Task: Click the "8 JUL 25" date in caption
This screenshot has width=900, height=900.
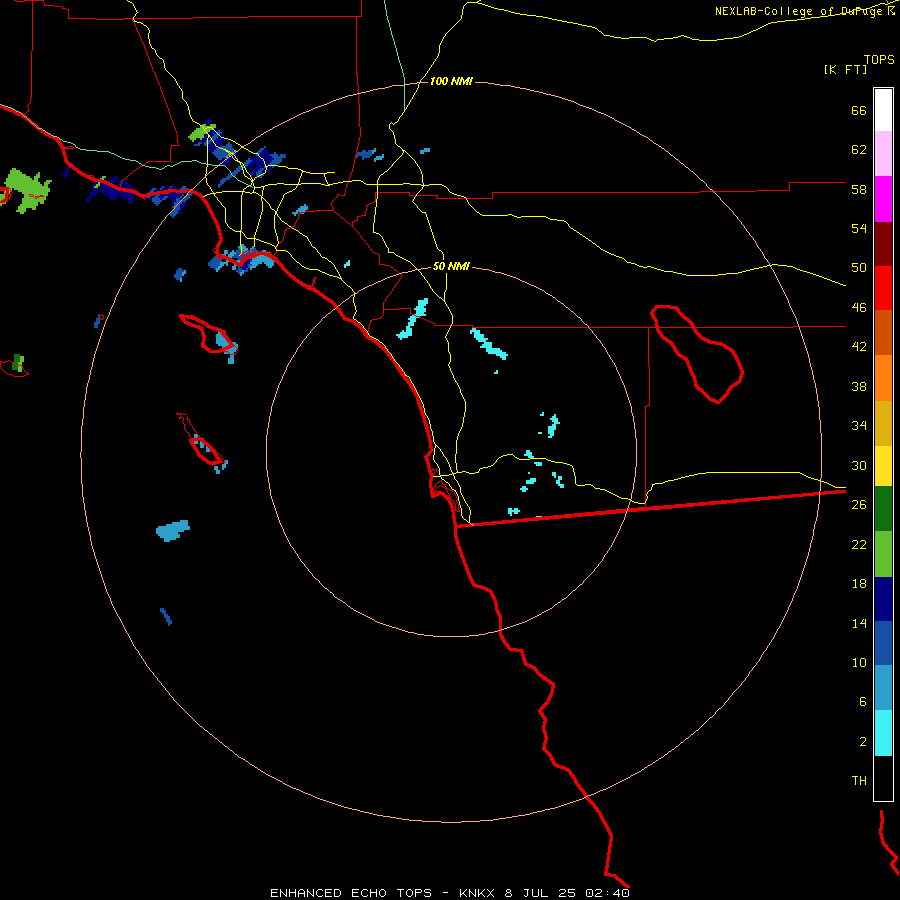Action: (541, 893)
